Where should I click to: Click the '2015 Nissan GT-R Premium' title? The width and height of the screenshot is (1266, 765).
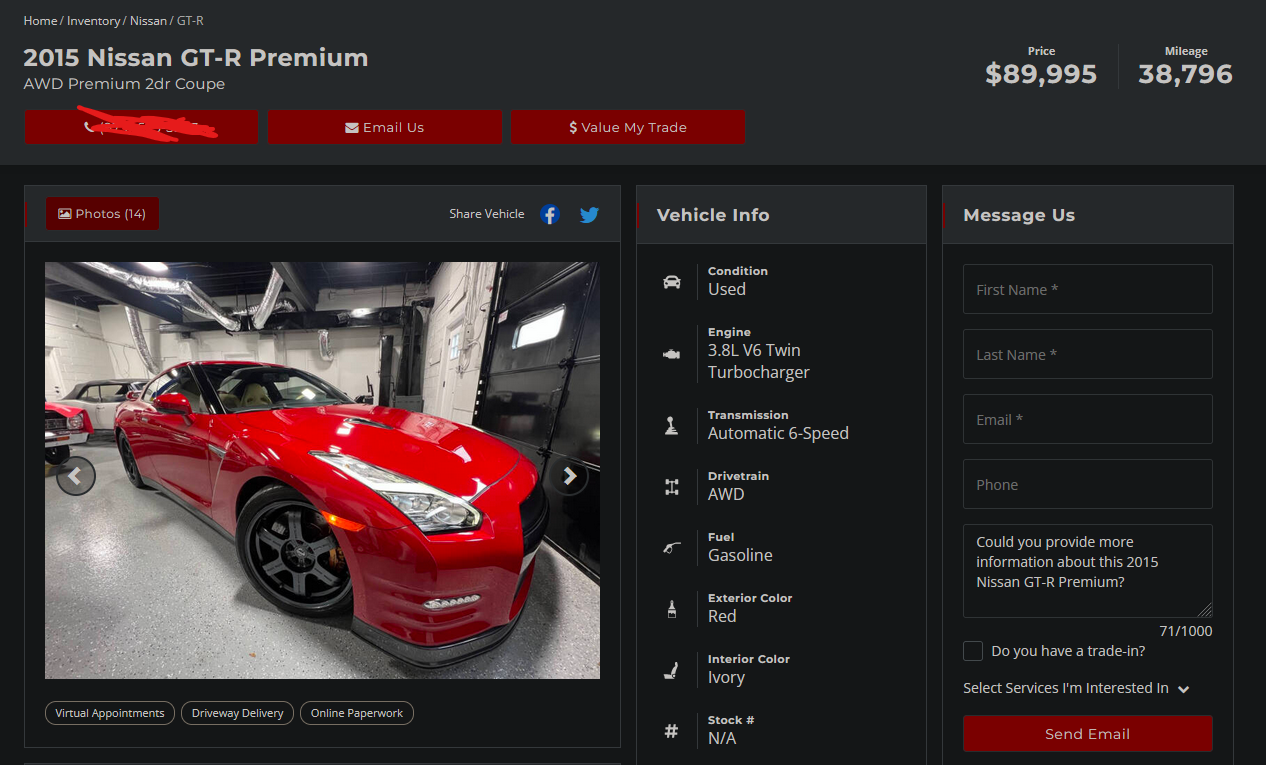point(196,58)
